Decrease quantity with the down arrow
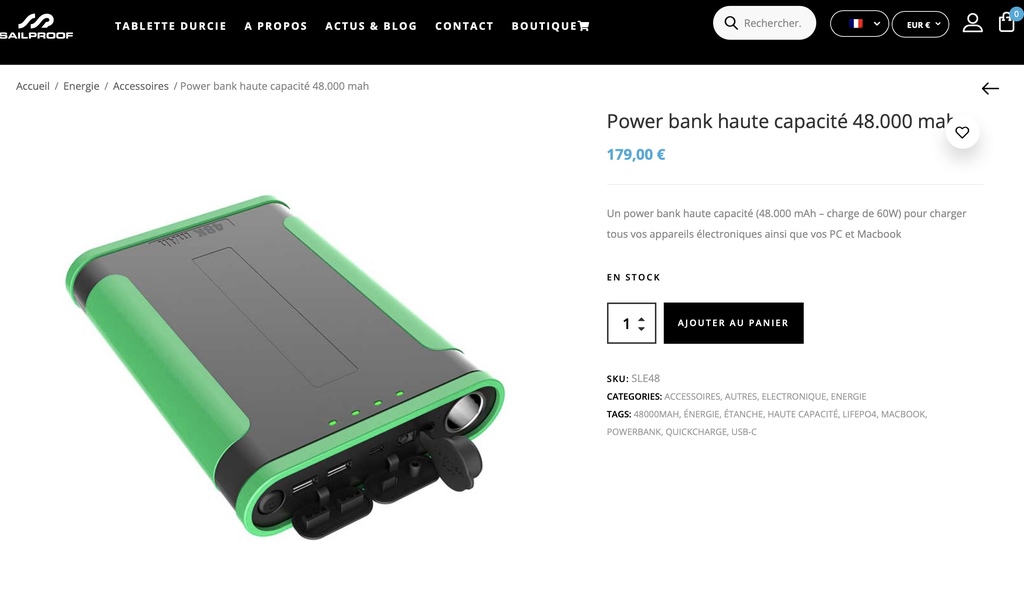 point(641,328)
